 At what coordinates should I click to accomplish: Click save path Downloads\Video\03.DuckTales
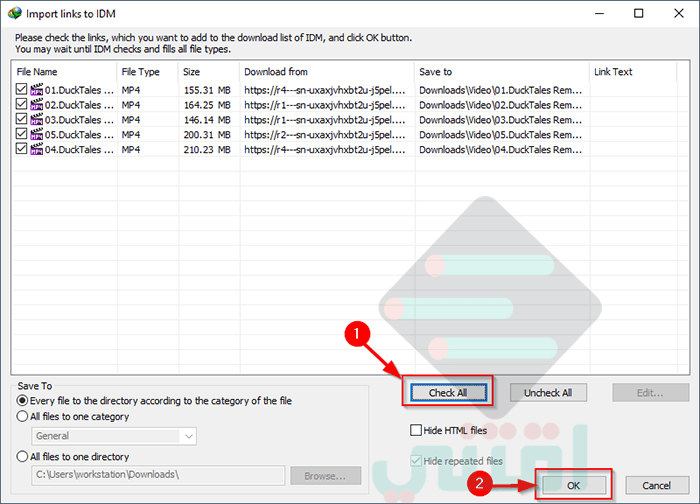click(x=501, y=120)
